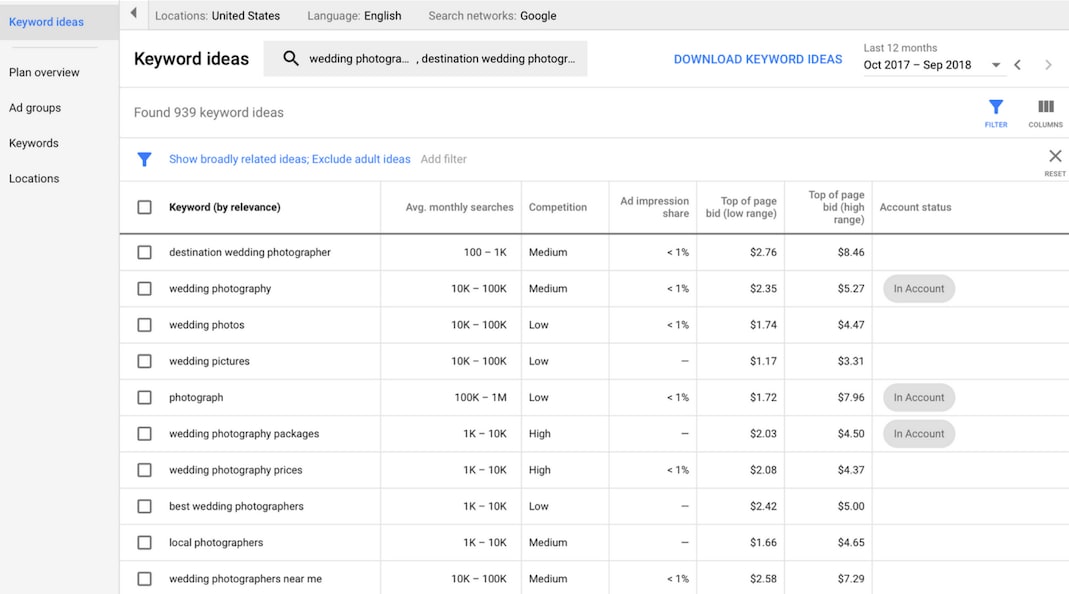Open Plan overview in sidebar
This screenshot has height=594, width=1069.
point(44,72)
